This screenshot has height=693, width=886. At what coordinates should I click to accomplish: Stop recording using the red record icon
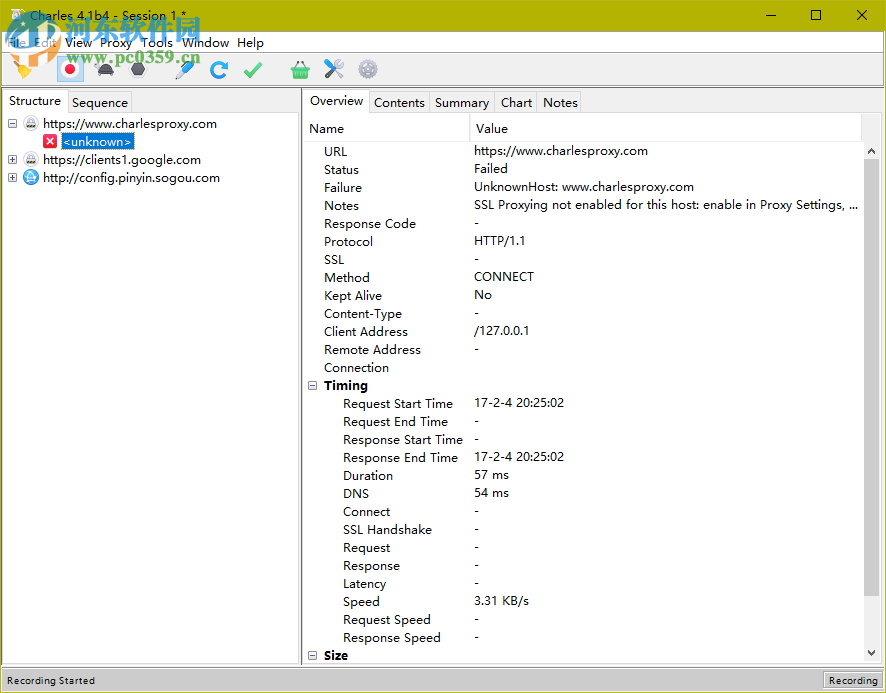70,69
